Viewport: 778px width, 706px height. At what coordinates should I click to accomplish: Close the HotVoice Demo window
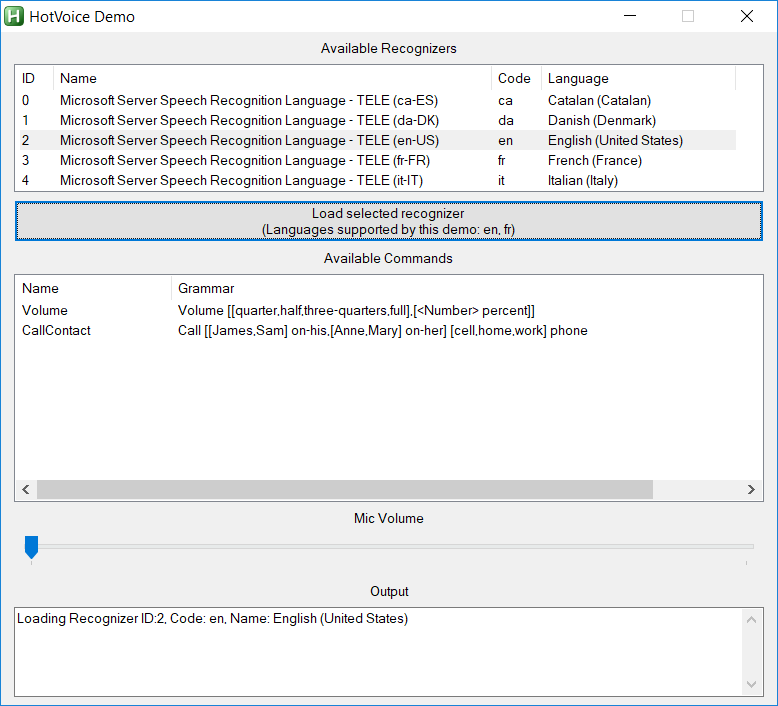[x=747, y=16]
